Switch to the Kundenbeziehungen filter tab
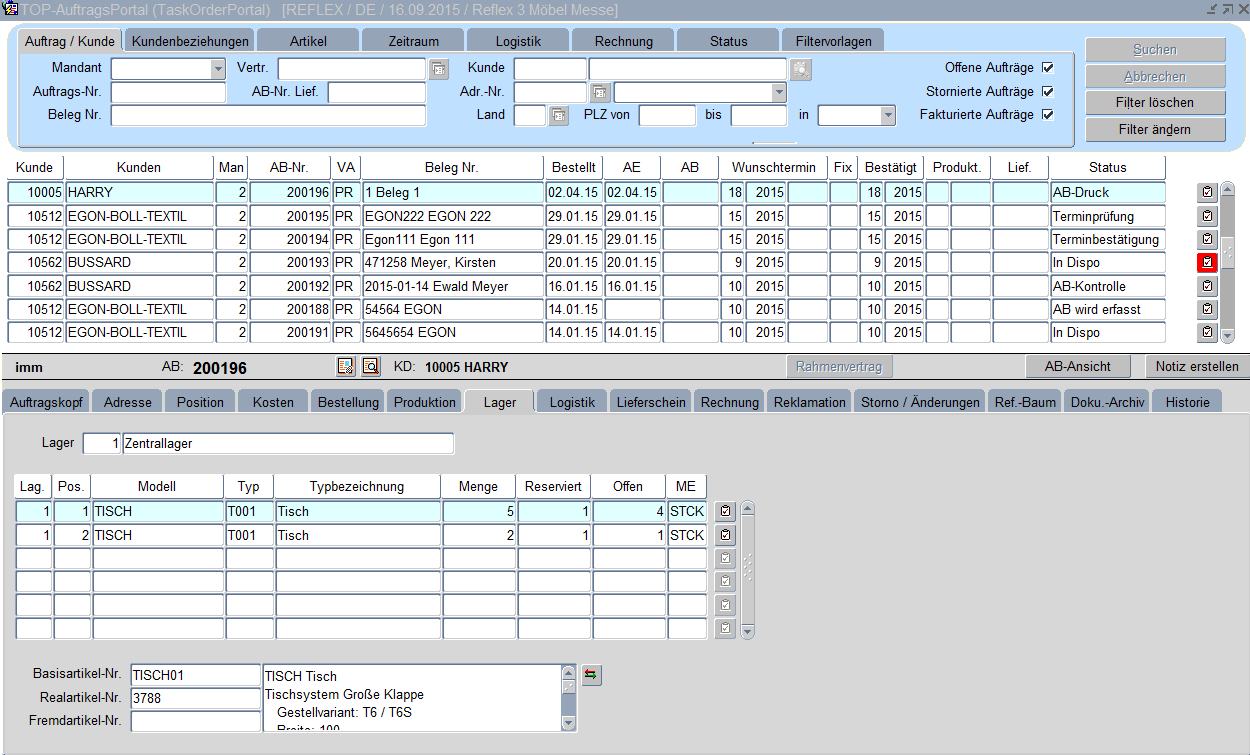 [x=190, y=41]
